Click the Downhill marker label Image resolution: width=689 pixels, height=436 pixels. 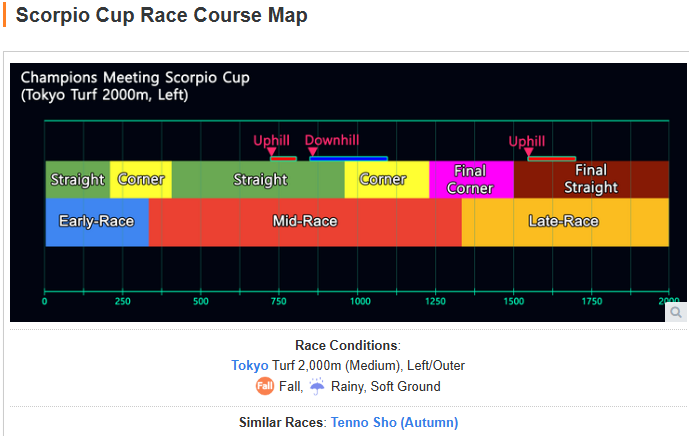332,140
